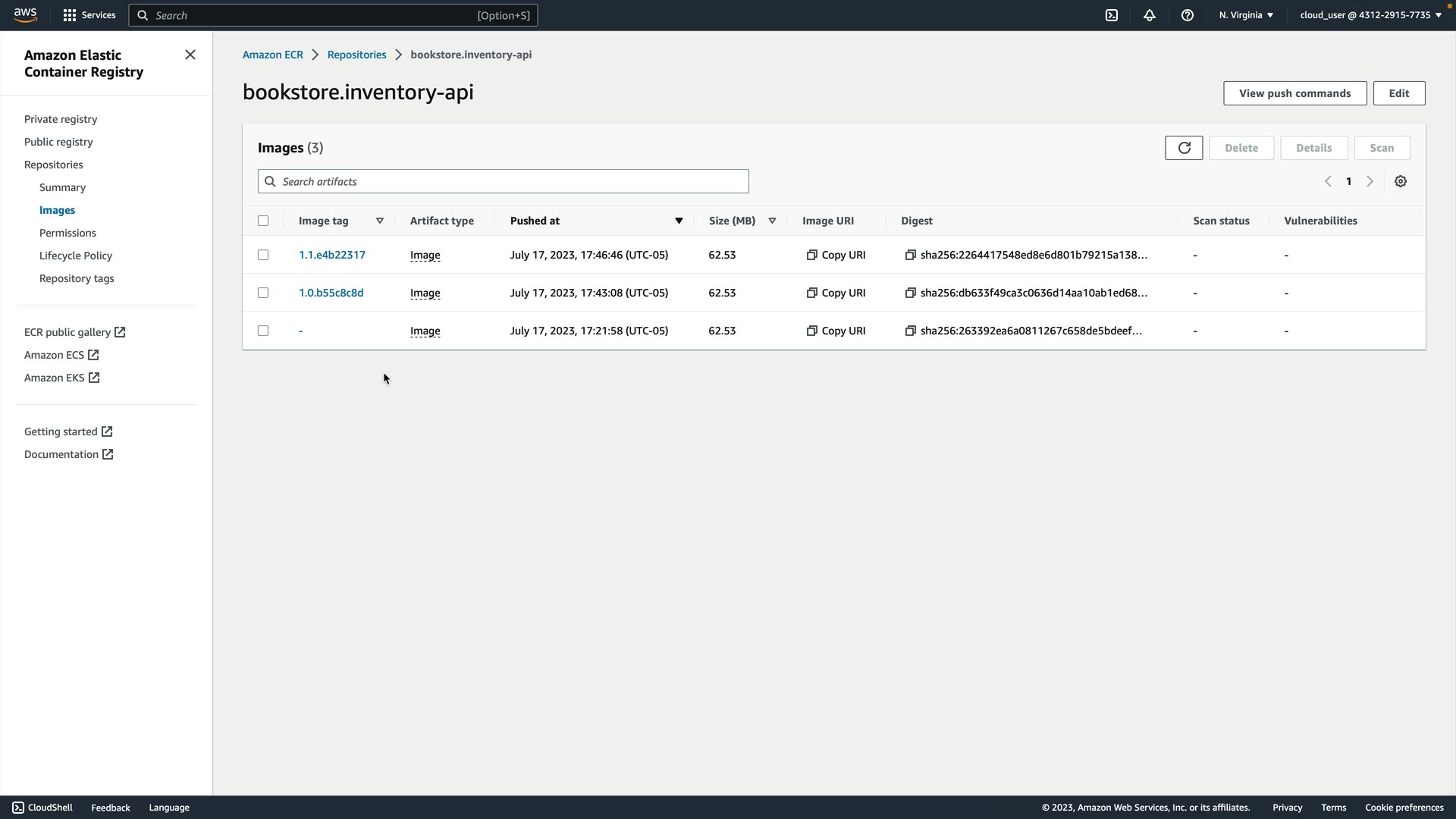Copy digest of the 1.1.e4b22317 image
The height and width of the screenshot is (819, 1456).
pyautogui.click(x=910, y=255)
